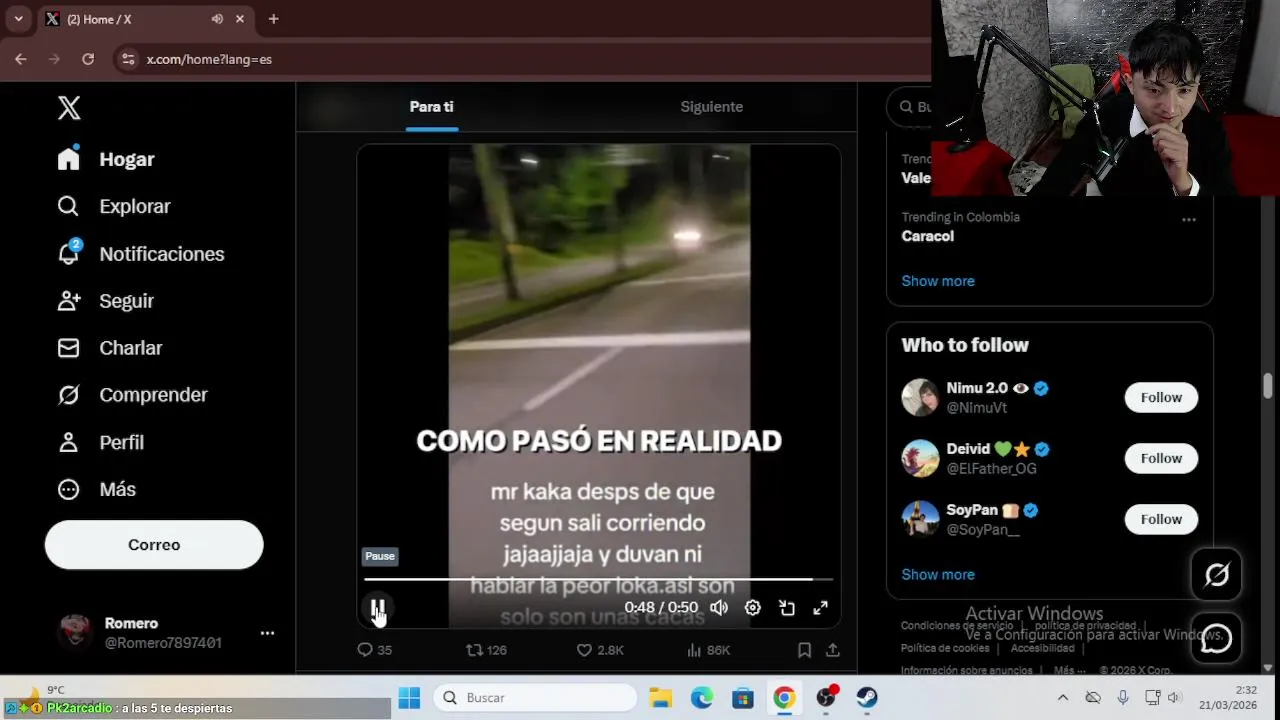Screen dimensions: 1280x720
Task: Click the Correo post button
Action: 154,545
